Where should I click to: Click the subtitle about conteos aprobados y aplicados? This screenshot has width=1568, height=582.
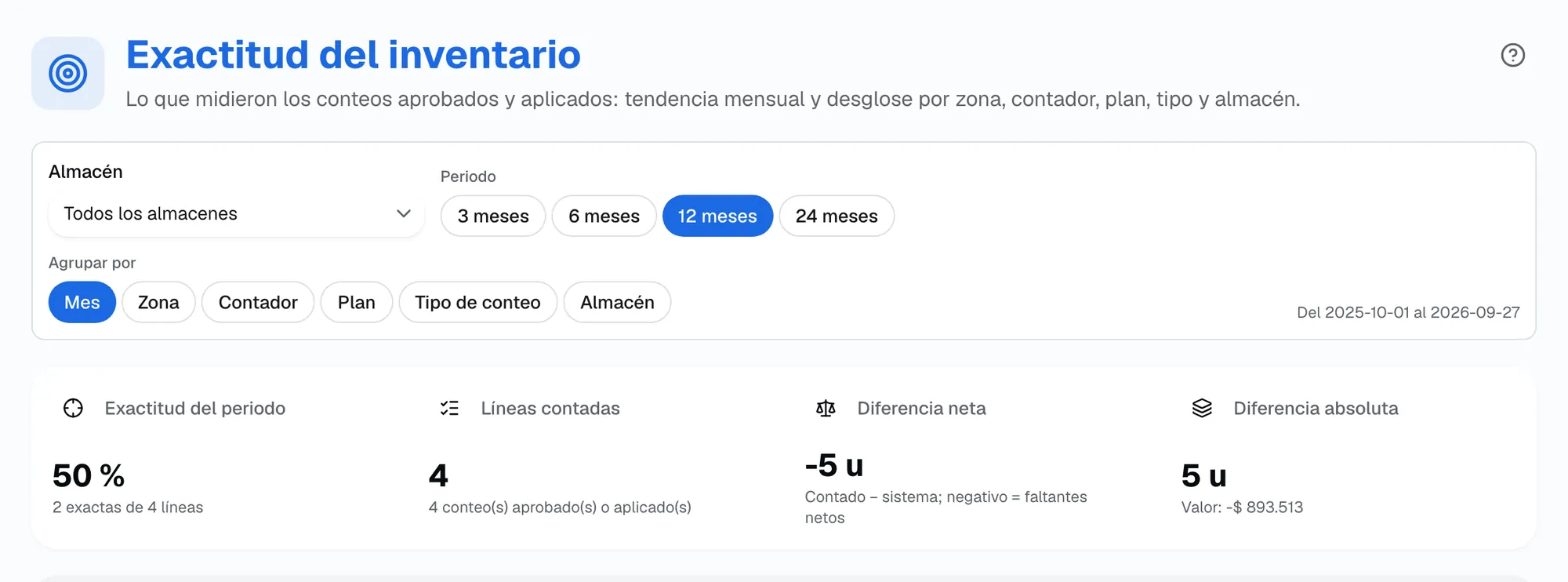pyautogui.click(x=713, y=99)
